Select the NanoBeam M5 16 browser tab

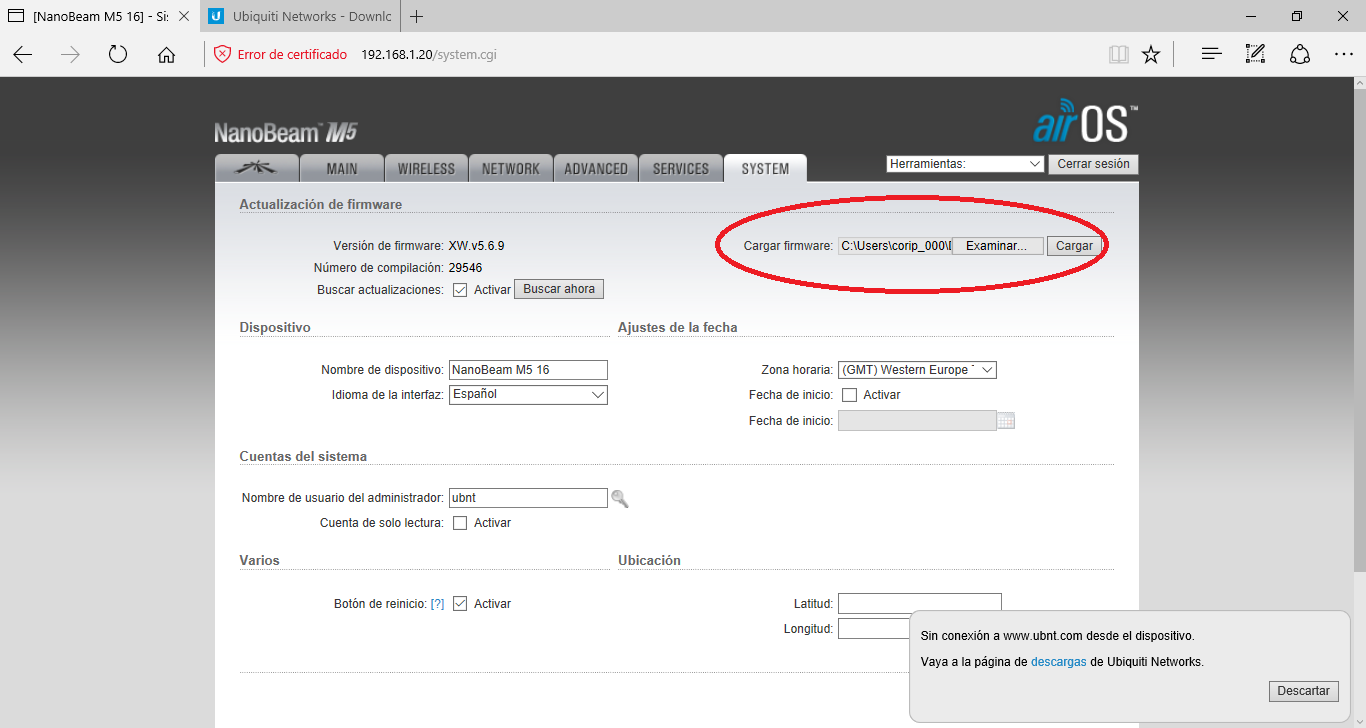click(x=100, y=16)
